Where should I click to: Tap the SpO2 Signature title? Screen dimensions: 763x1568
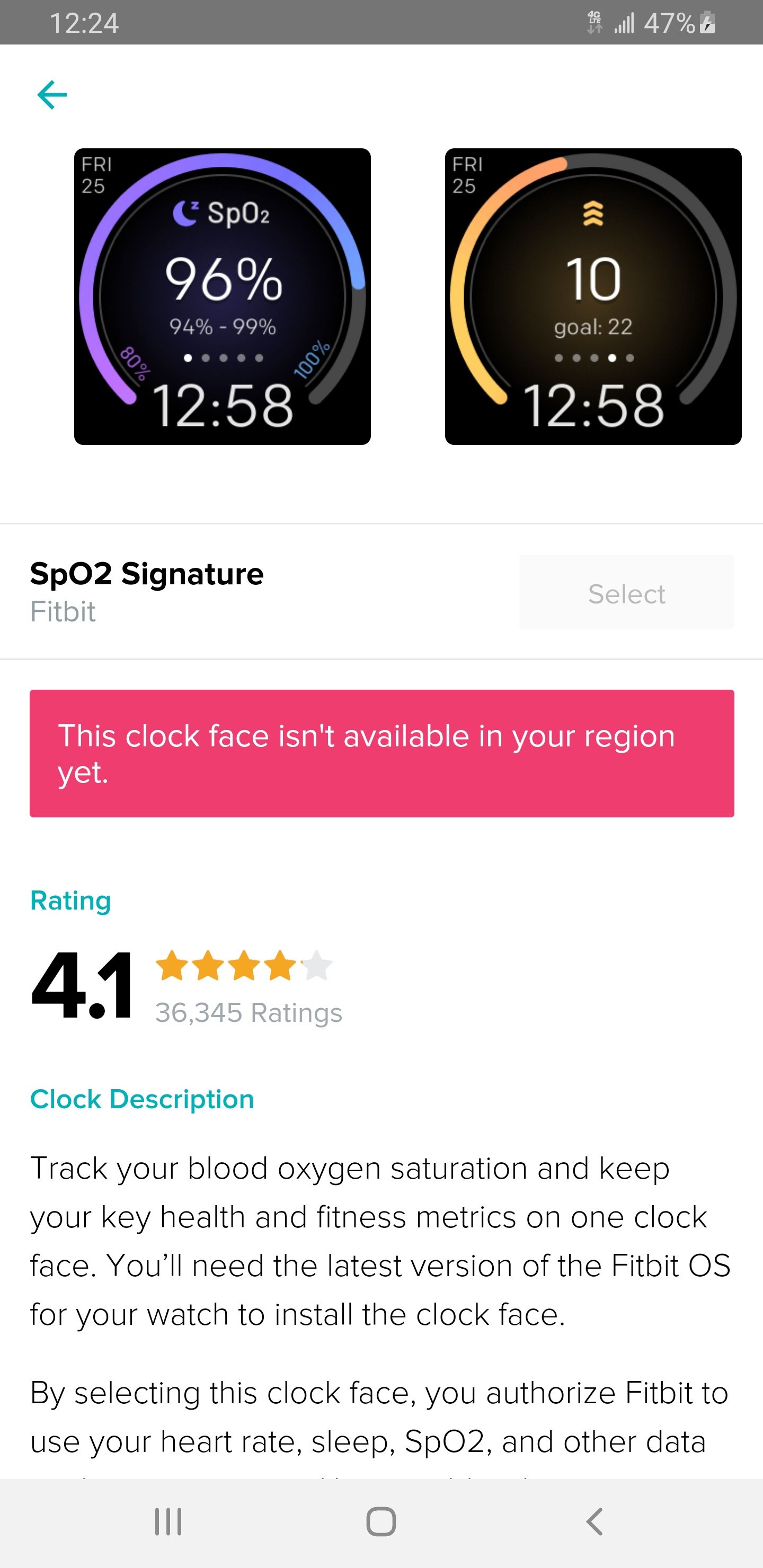[147, 574]
